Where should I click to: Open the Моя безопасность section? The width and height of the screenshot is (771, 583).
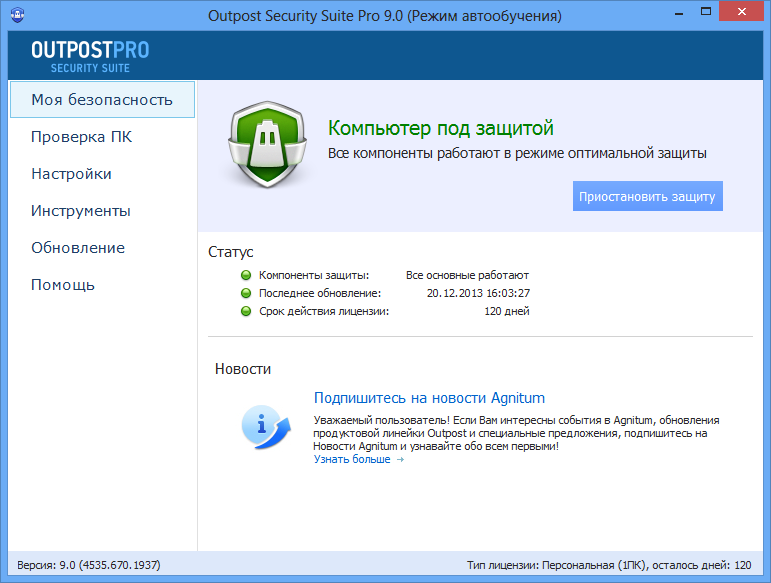tap(102, 100)
